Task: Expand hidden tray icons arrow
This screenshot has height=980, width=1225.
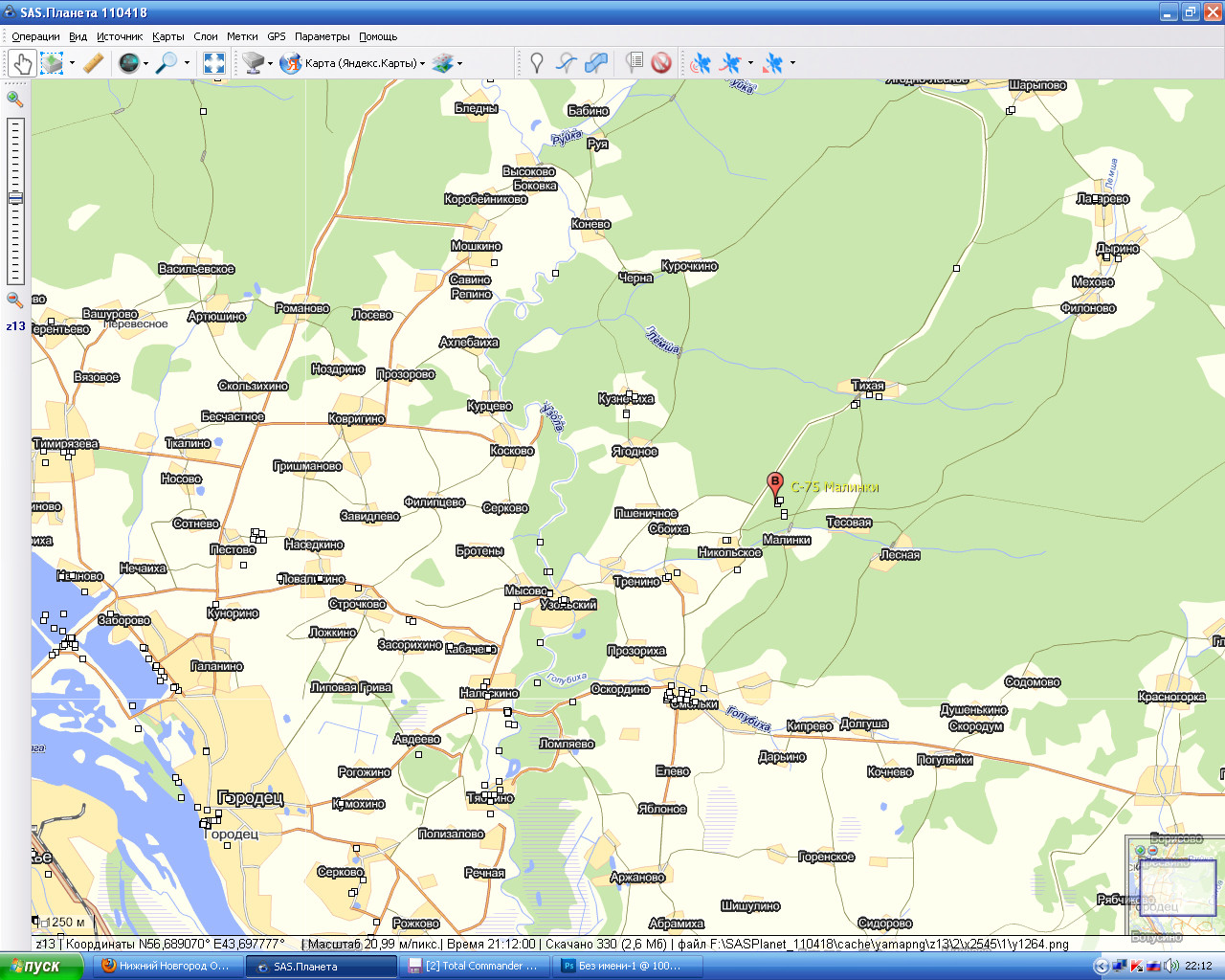Action: pos(1101,966)
